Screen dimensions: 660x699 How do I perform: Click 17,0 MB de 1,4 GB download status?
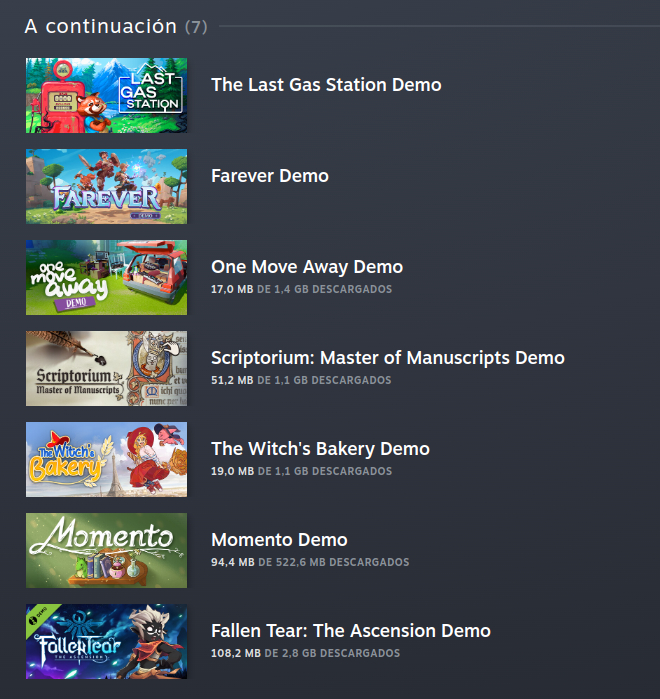tap(302, 289)
